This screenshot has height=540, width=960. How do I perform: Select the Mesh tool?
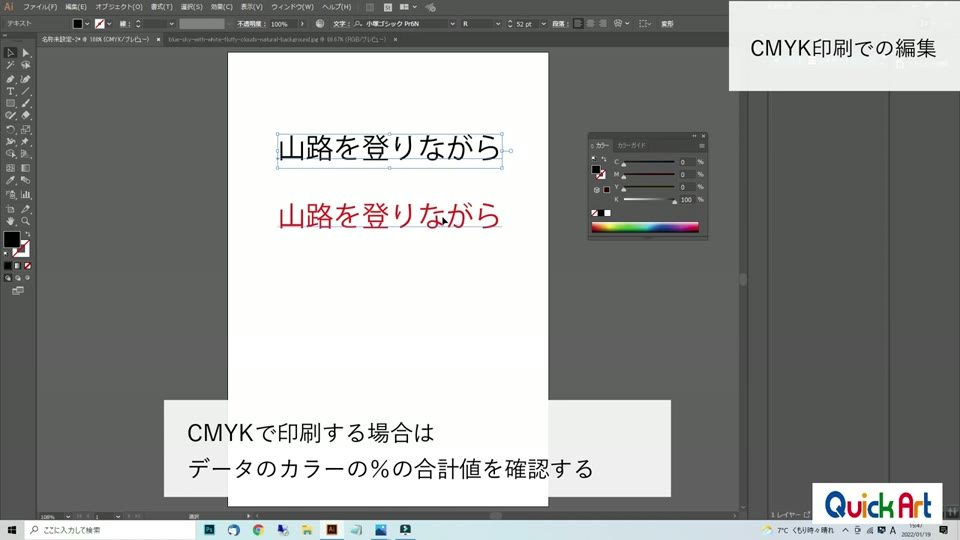click(x=10, y=168)
